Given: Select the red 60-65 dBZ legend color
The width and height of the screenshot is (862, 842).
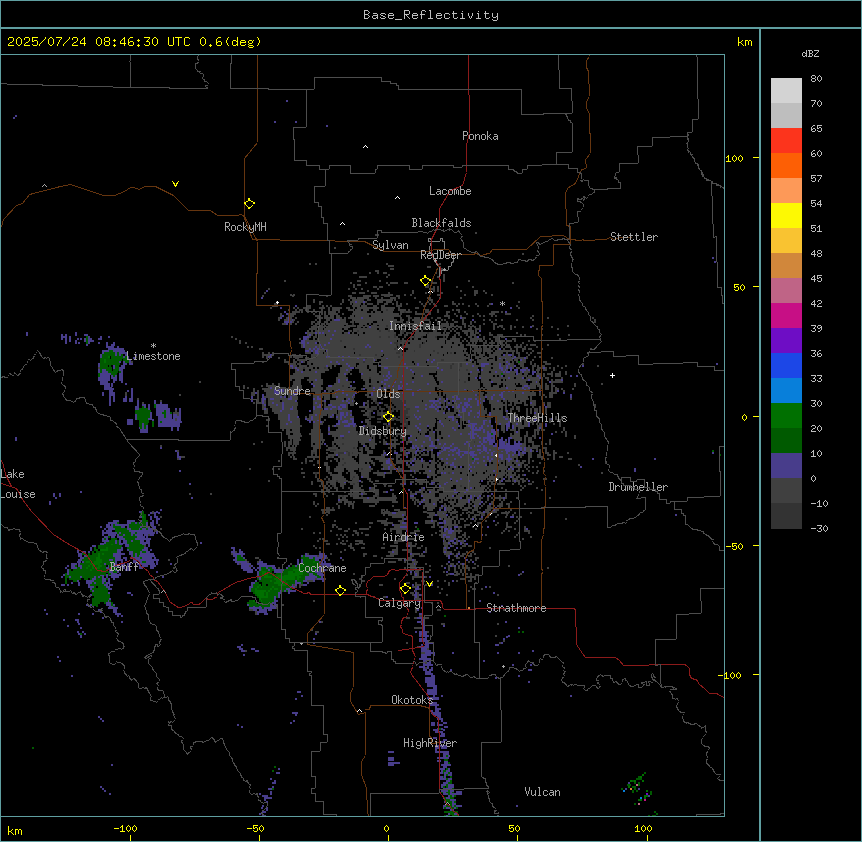Looking at the screenshot, I should 786,141.
